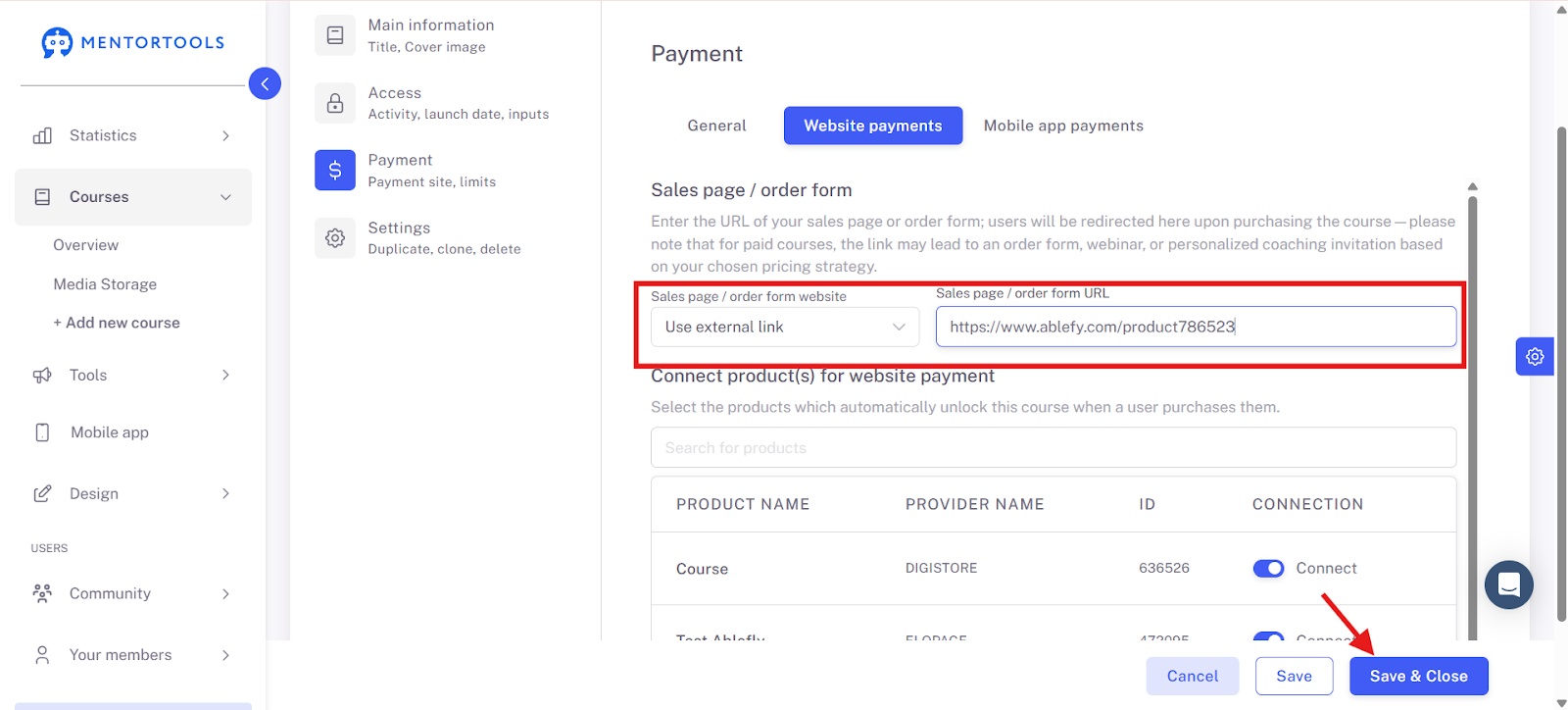Expand the Statistics sidebar section
The image size is (1568, 710).
[x=133, y=135]
